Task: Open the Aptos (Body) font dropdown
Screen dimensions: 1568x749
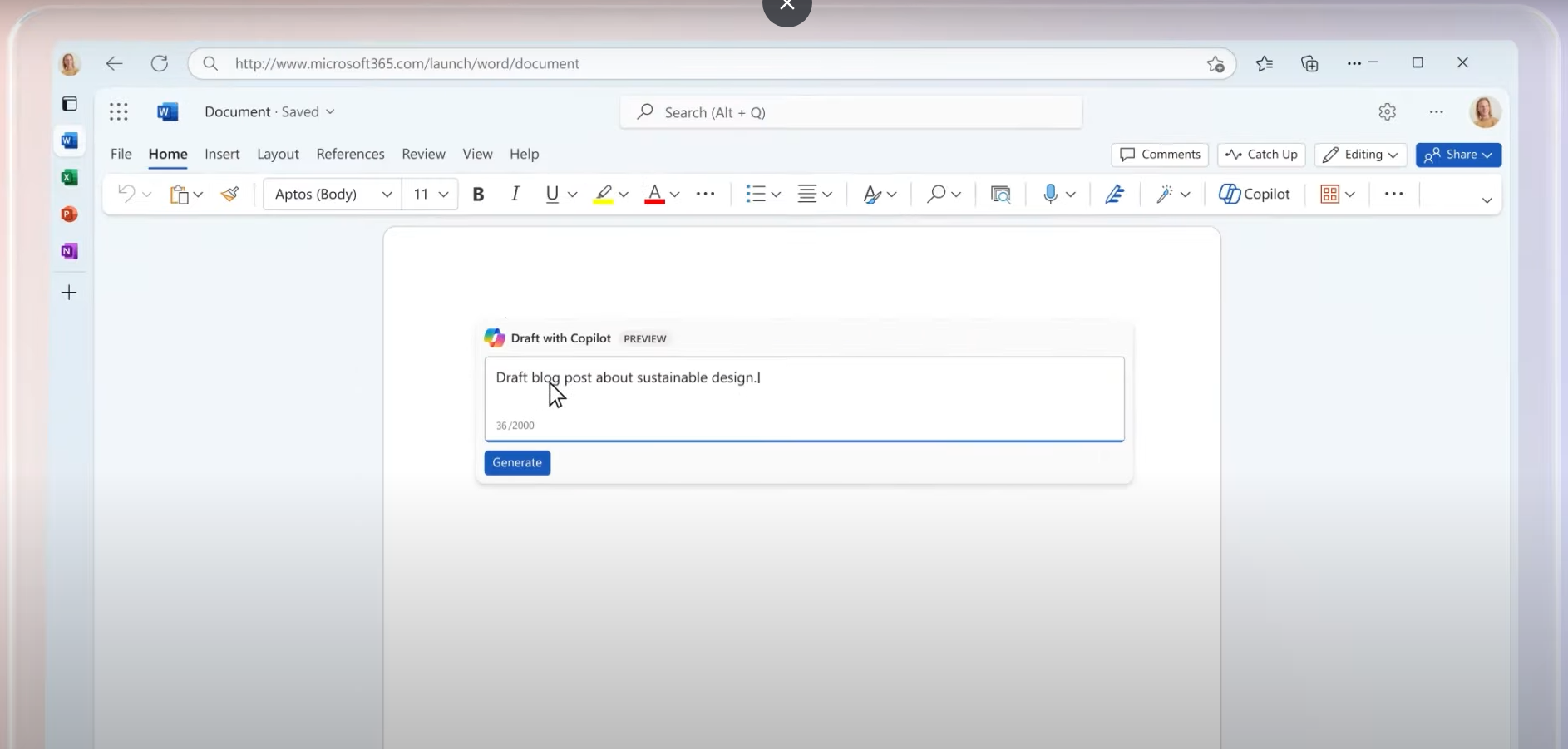Action: [333, 194]
